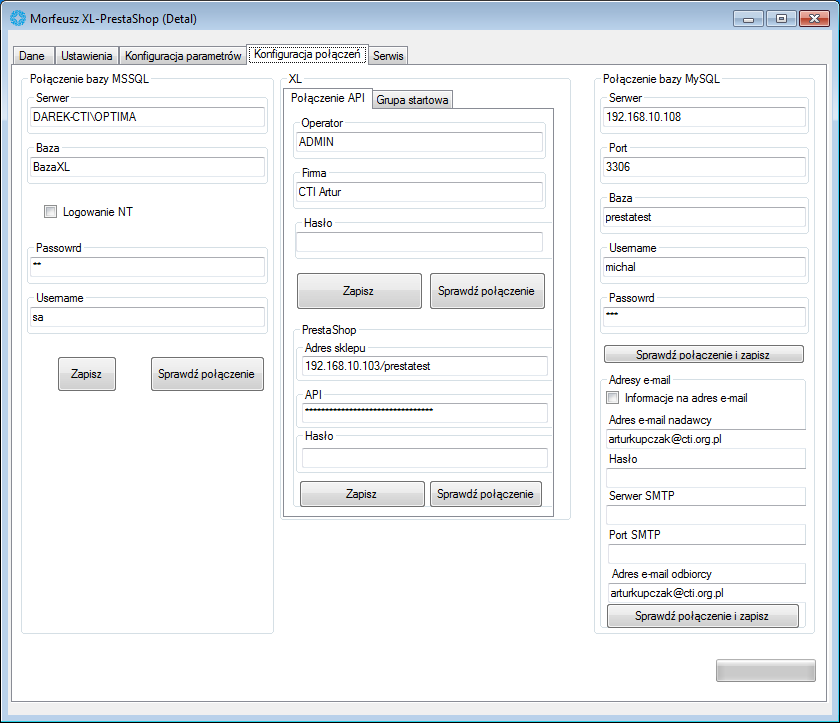Image resolution: width=840 pixels, height=723 pixels.
Task: Focus the MSSQL Passowrd field
Action: pos(147,267)
